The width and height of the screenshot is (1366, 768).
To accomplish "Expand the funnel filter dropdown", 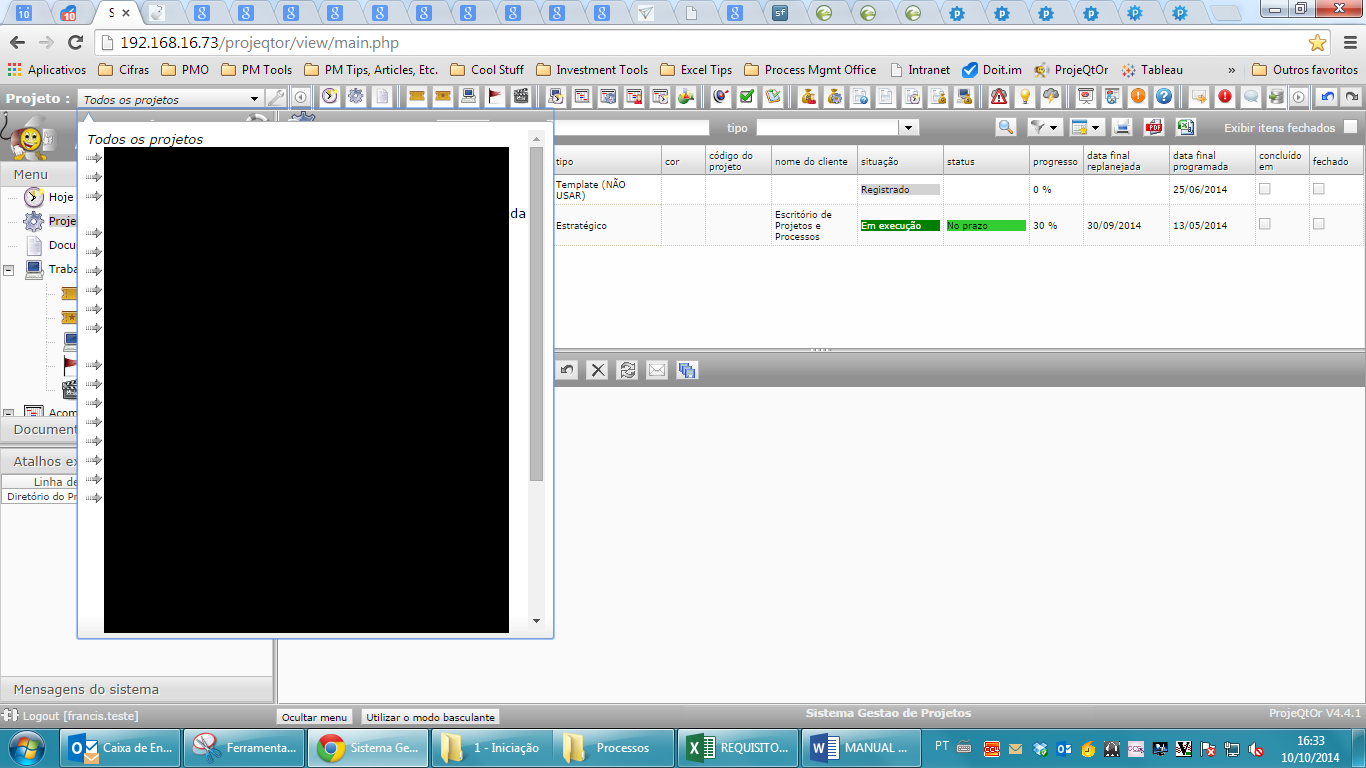I will pyautogui.click(x=1044, y=127).
